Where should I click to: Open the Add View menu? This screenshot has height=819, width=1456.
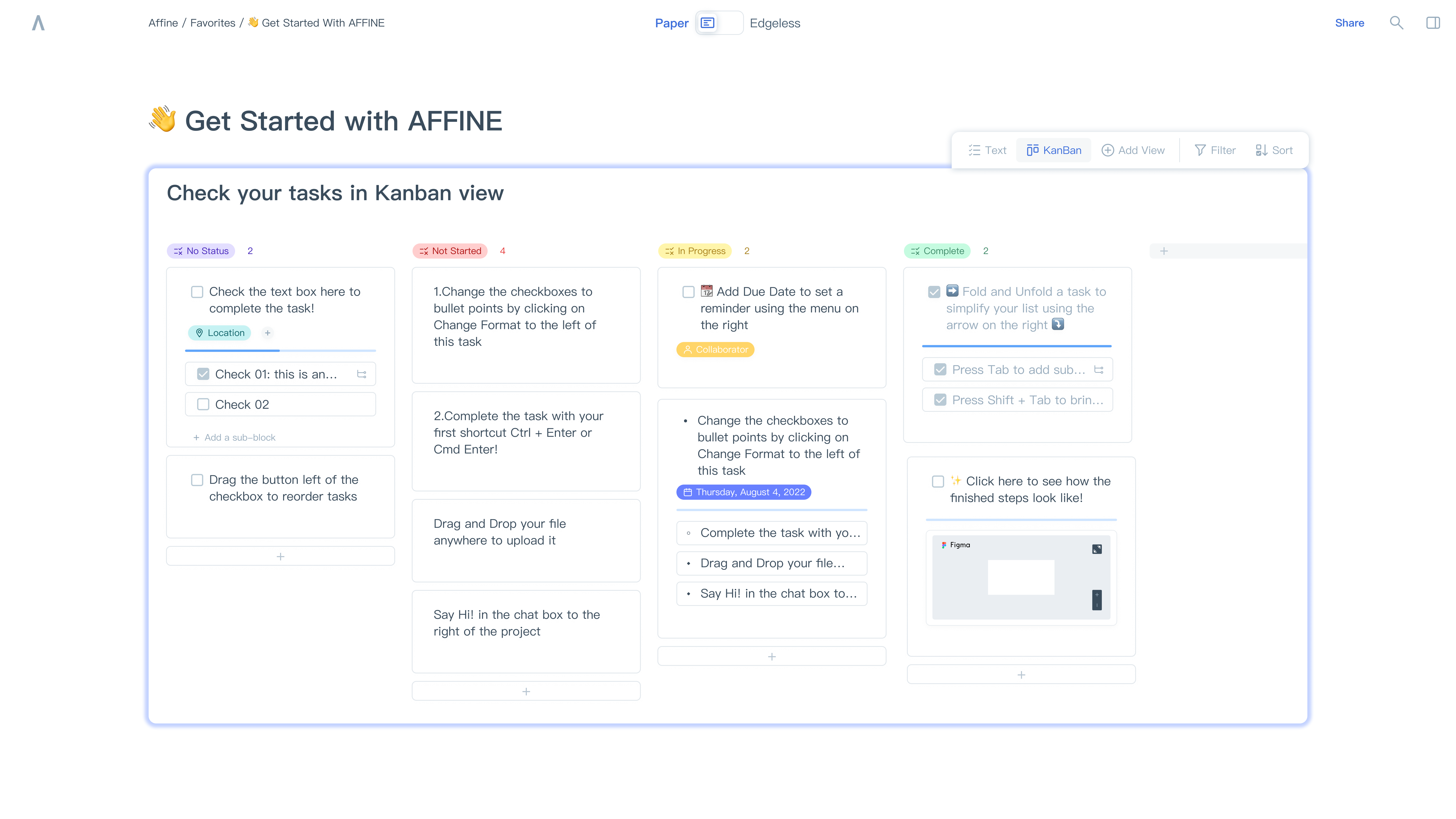tap(1133, 150)
